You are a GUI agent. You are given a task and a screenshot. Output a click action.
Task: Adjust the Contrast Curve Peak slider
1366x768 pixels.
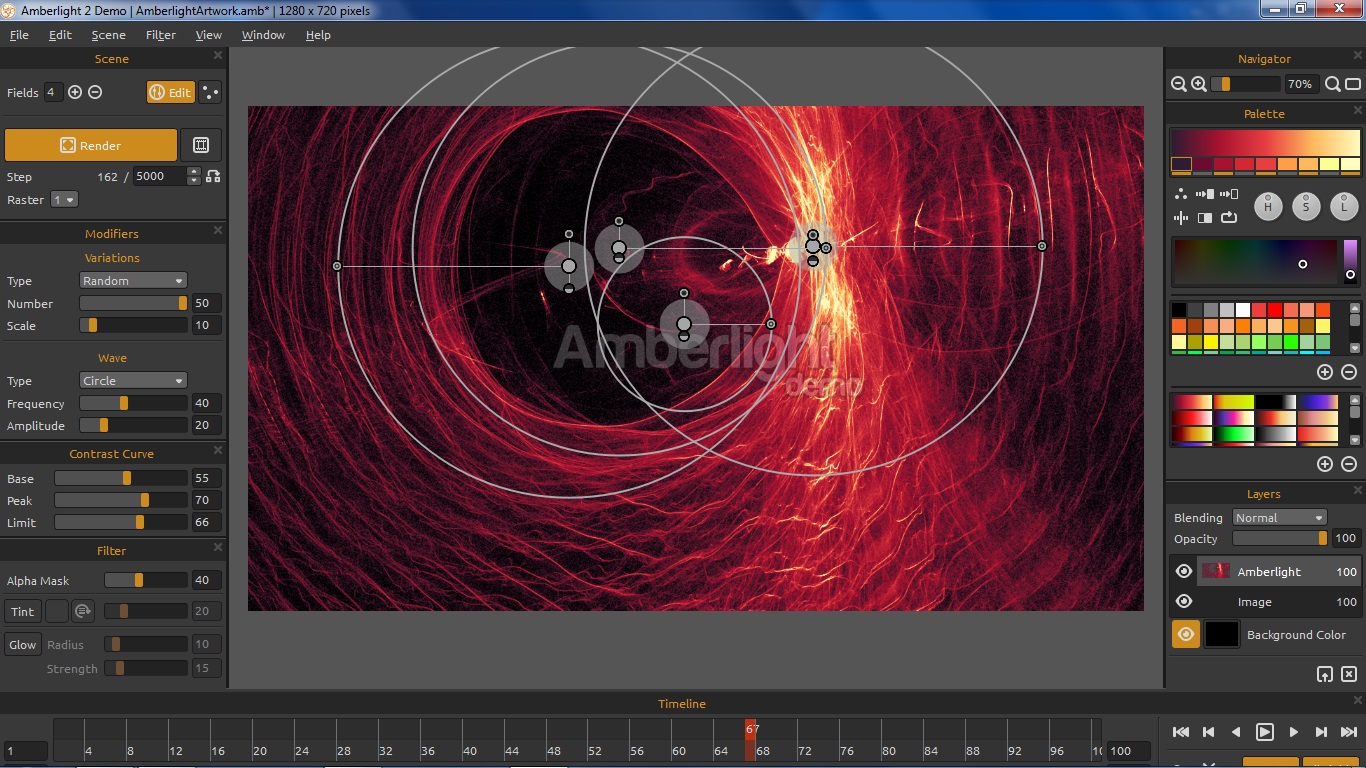coord(121,500)
